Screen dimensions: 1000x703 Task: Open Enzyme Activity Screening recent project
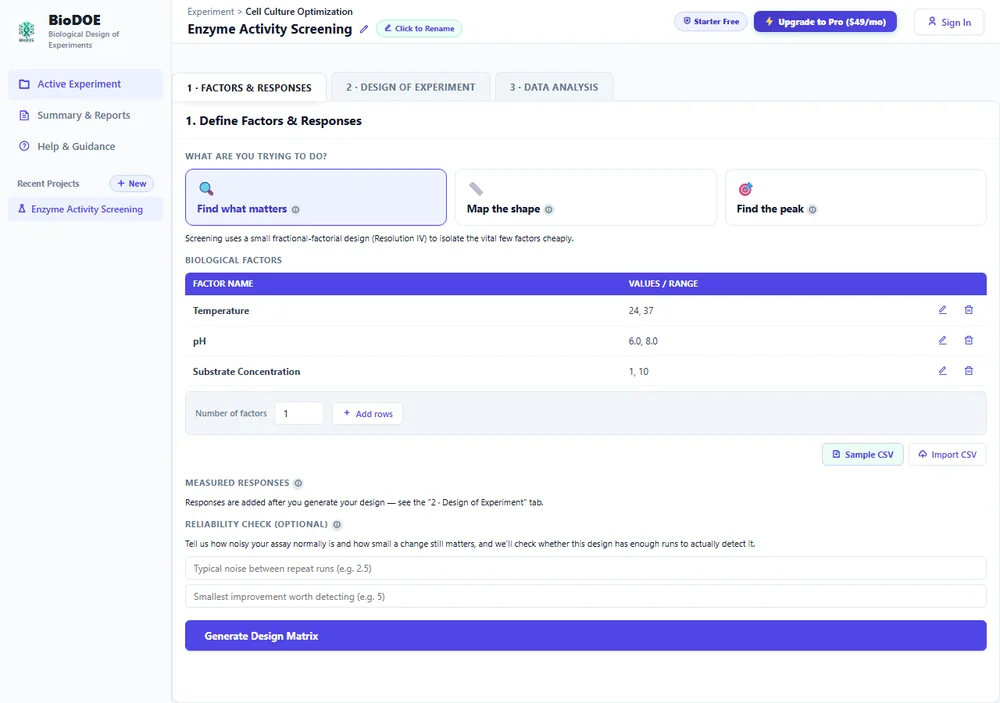[85, 209]
